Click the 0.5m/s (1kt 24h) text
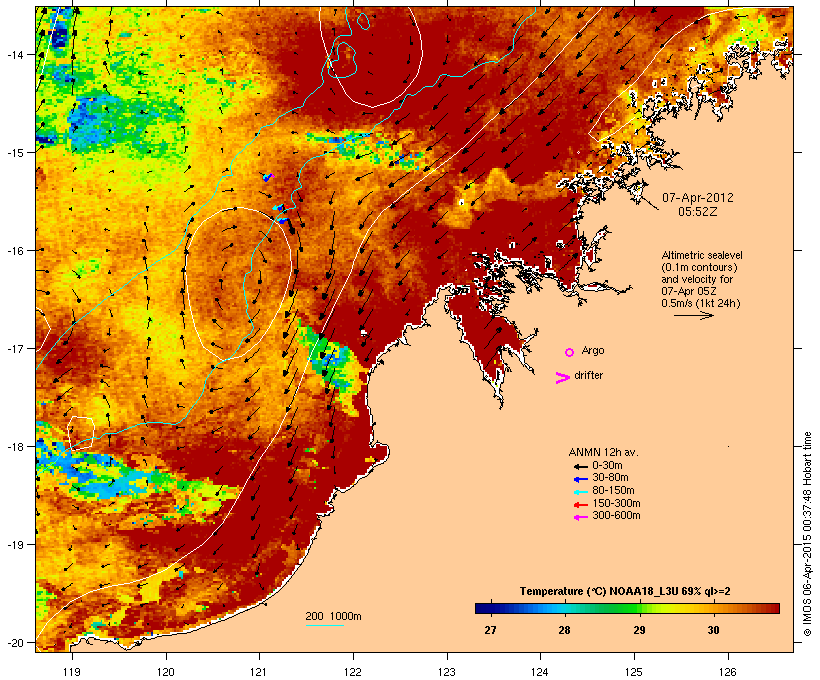Screen dimensions: 820x680 tap(701, 303)
